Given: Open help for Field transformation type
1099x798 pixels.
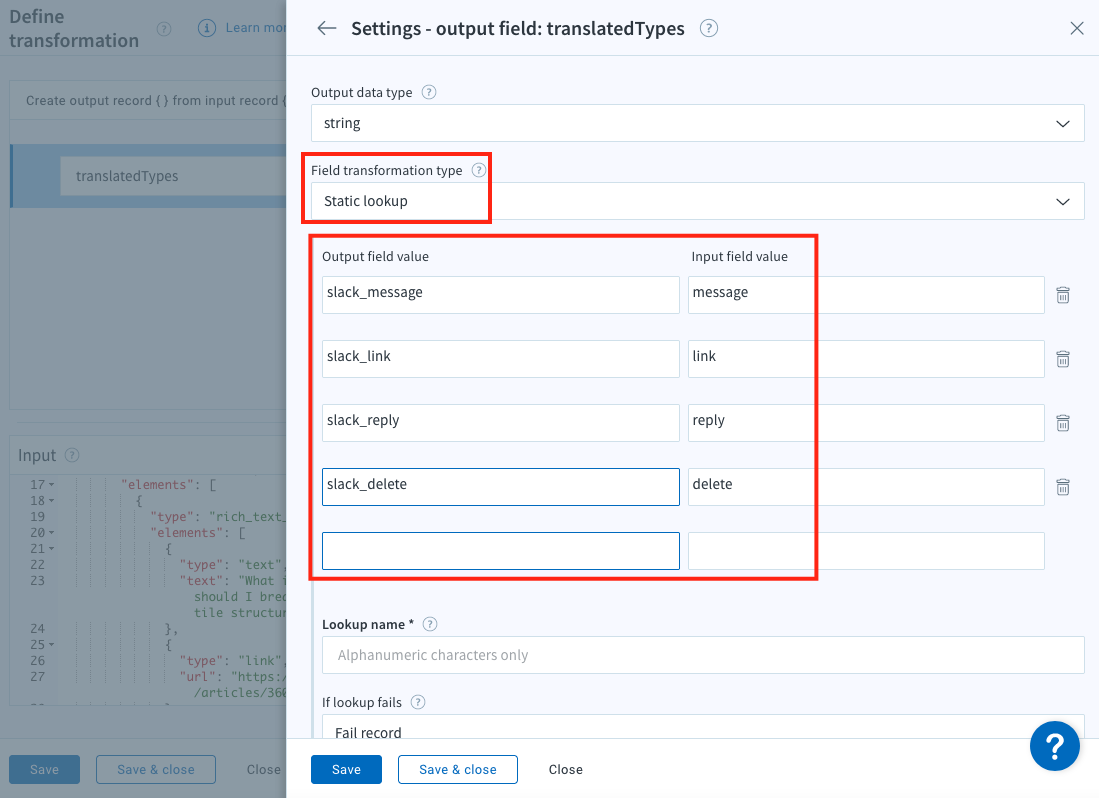Looking at the screenshot, I should 479,170.
